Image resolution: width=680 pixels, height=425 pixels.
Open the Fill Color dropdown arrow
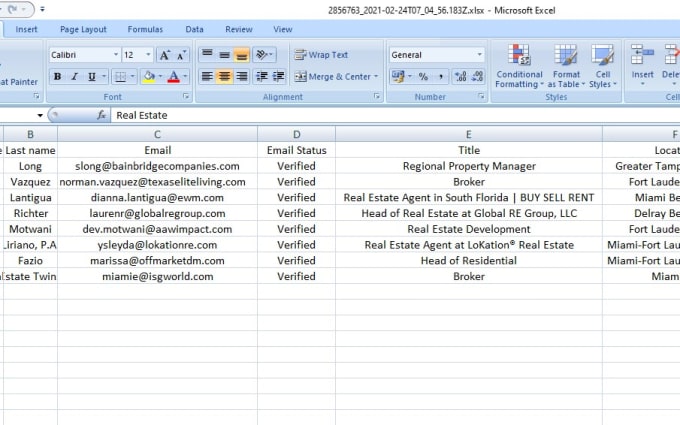160,77
